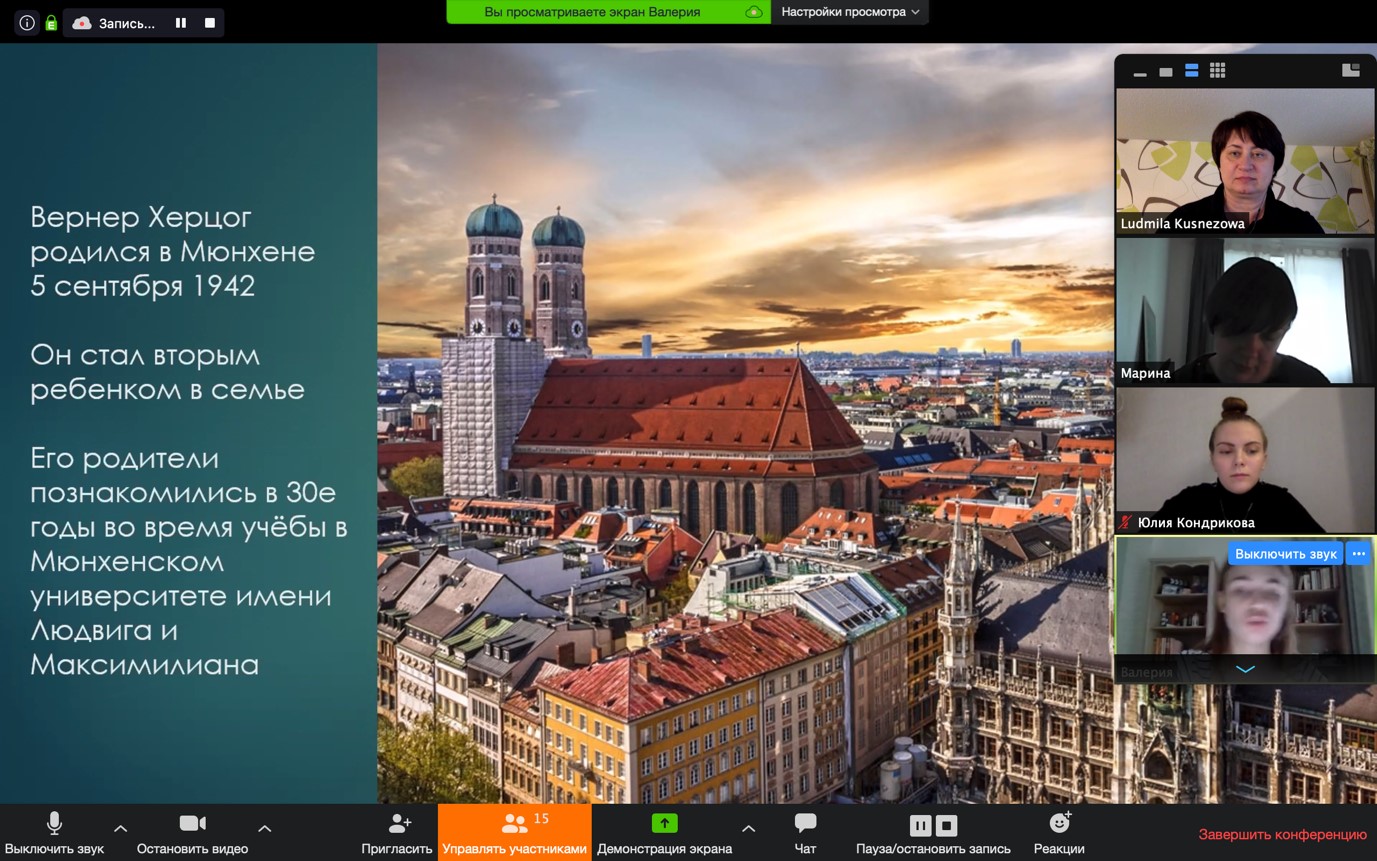Click Завершить конференцию to end meeting
The width and height of the screenshot is (1377, 861).
point(1282,834)
